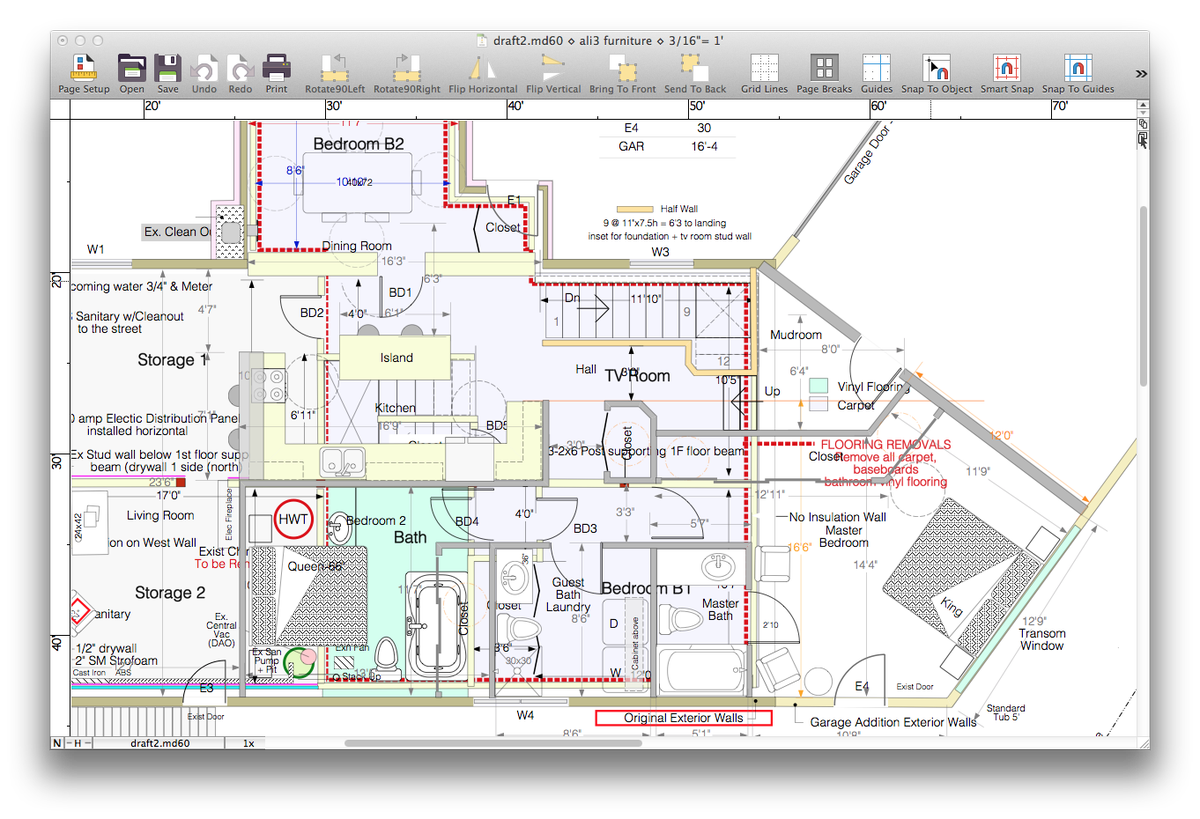Select the Storage 1 label

[x=173, y=359]
